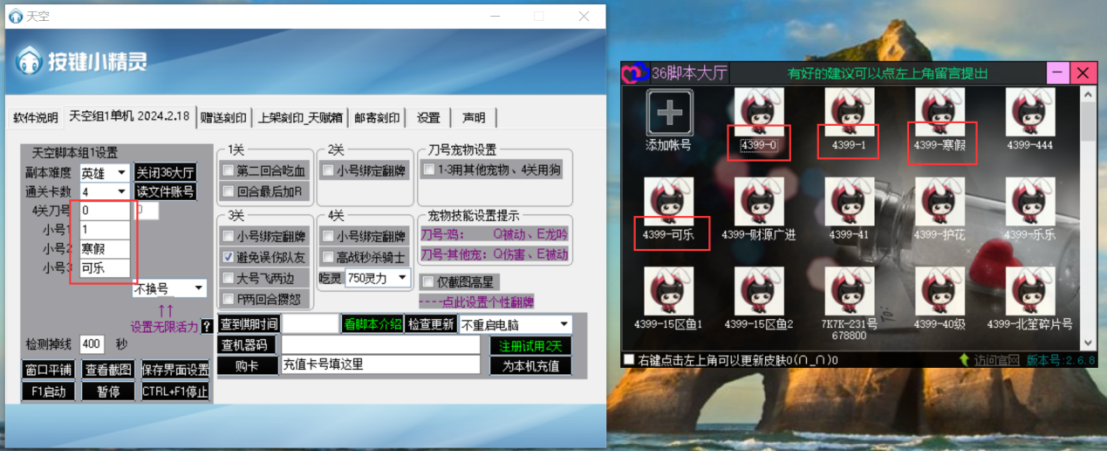The width and height of the screenshot is (1108, 451).
Task: Click the 添加帐号 plus icon
Action: [x=669, y=112]
